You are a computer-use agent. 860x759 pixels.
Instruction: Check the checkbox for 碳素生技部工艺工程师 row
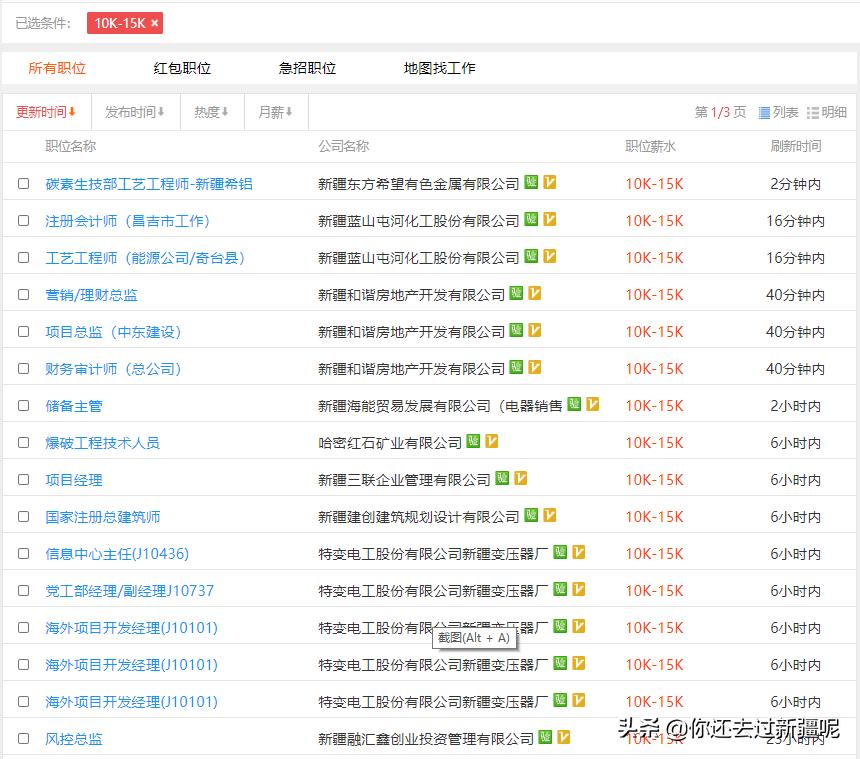23,182
